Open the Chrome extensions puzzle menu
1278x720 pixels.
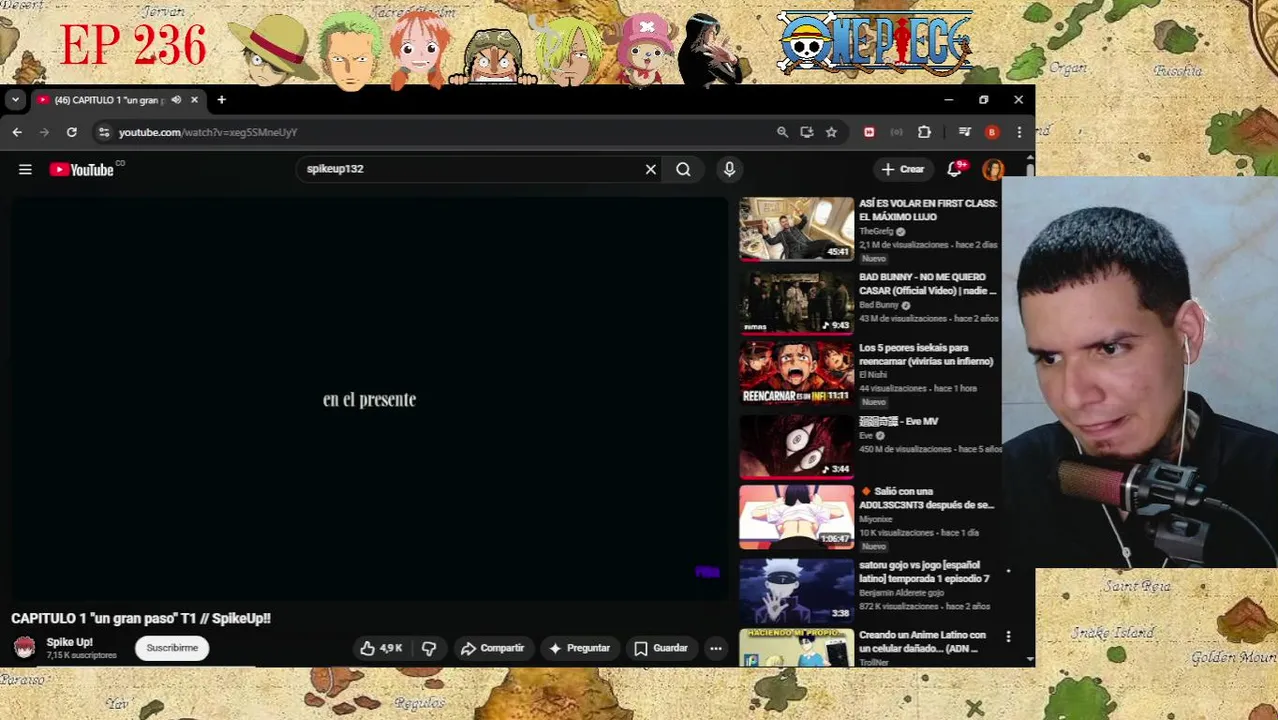coord(924,132)
